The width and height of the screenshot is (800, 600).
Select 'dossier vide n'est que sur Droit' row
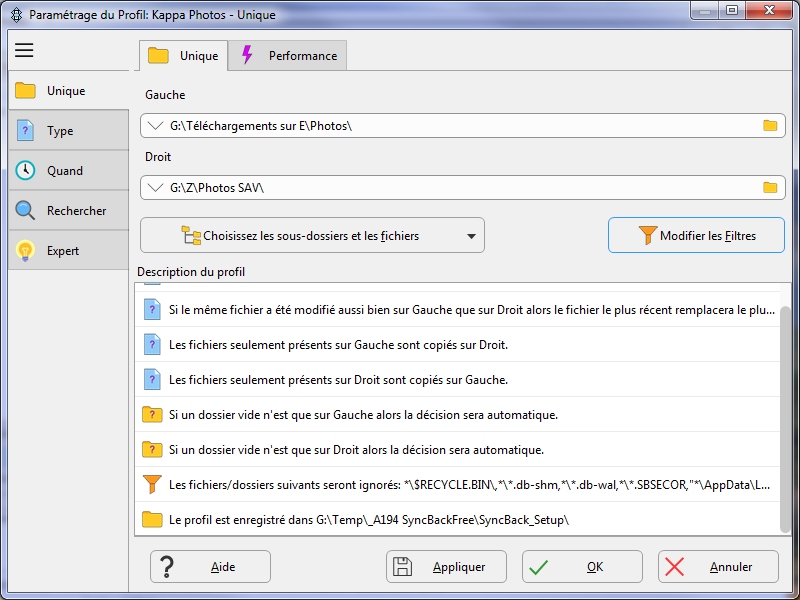pos(458,450)
